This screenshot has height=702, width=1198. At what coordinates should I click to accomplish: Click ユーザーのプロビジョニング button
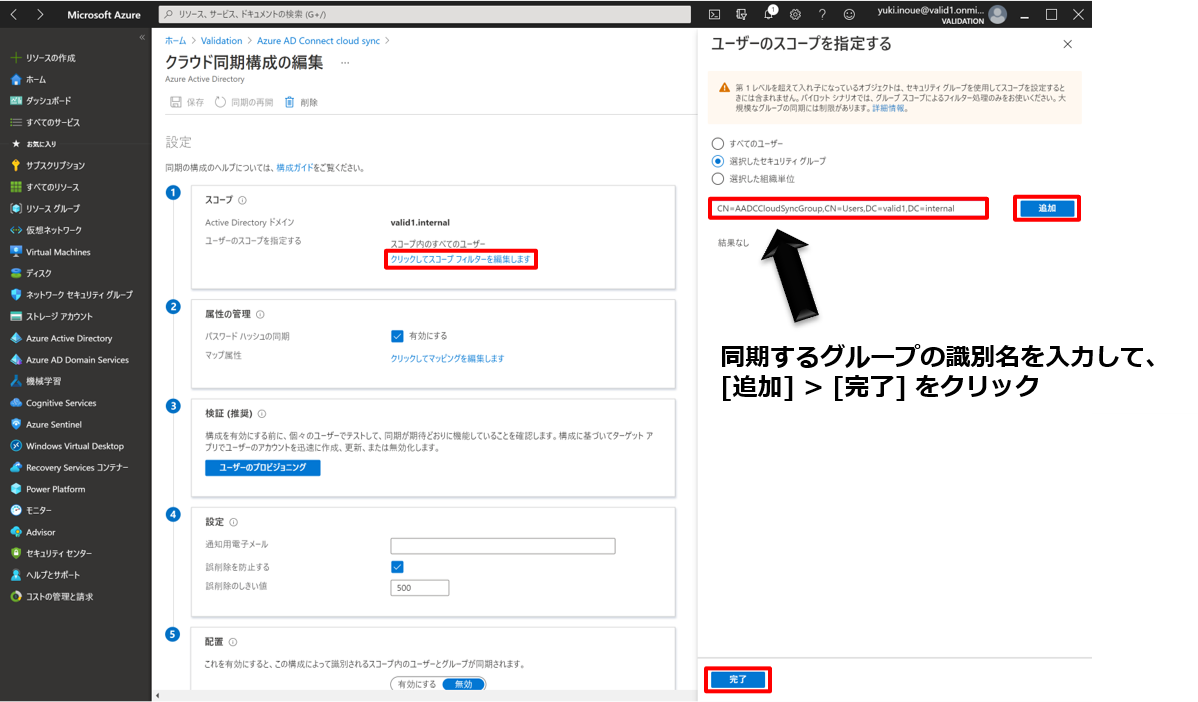coord(263,467)
